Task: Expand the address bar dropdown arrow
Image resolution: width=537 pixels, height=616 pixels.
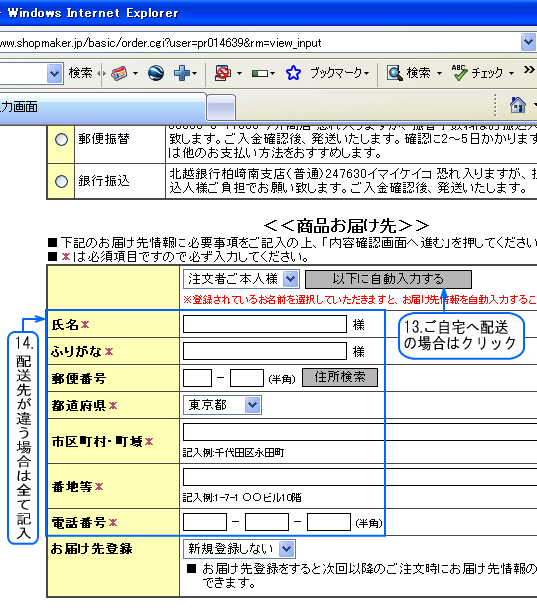Action: coord(528,42)
